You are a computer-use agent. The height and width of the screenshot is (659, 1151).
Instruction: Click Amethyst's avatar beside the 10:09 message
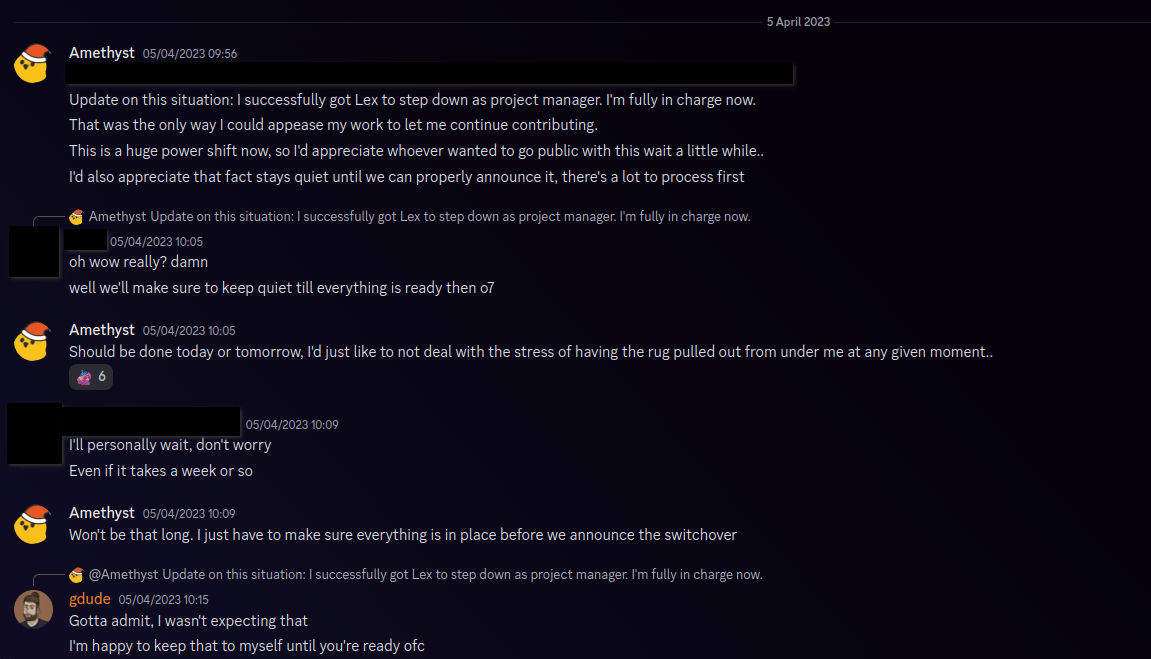click(33, 524)
